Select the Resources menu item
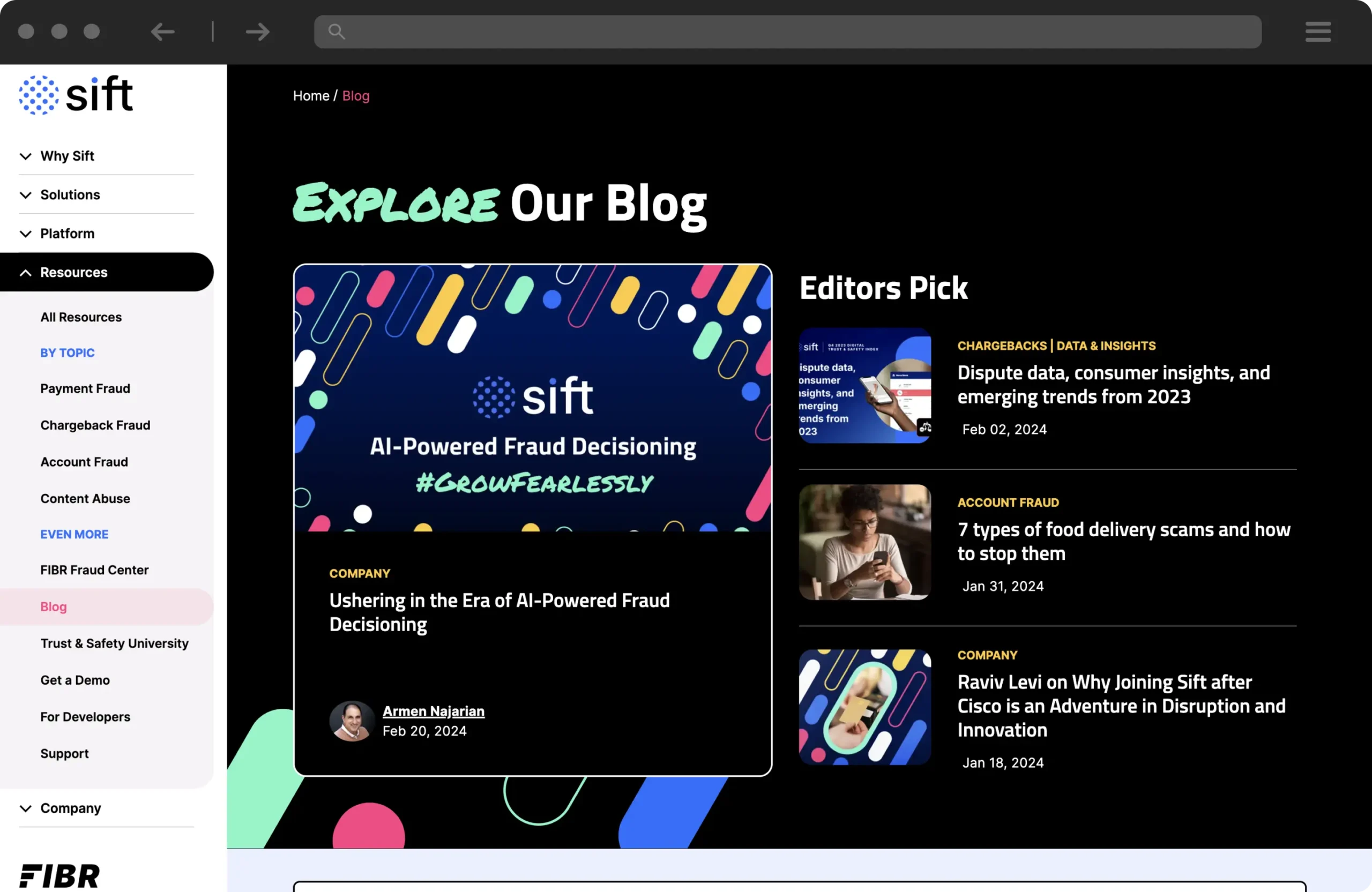 74,273
